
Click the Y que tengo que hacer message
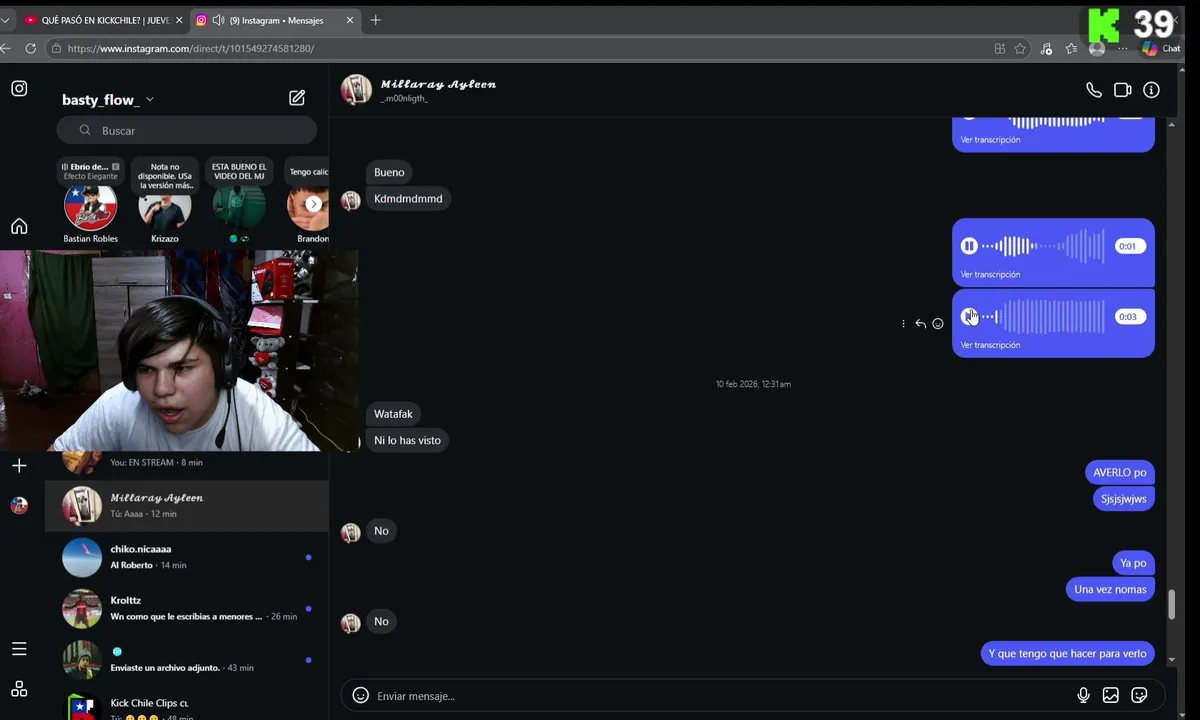coord(1067,653)
